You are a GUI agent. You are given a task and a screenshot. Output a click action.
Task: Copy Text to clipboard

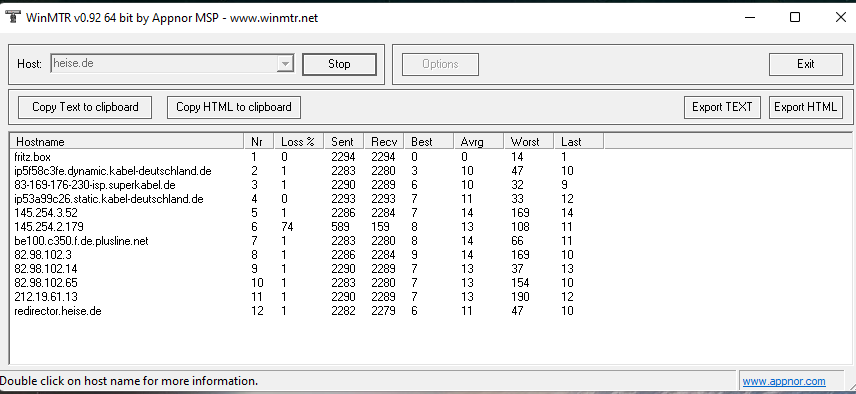[x=85, y=107]
